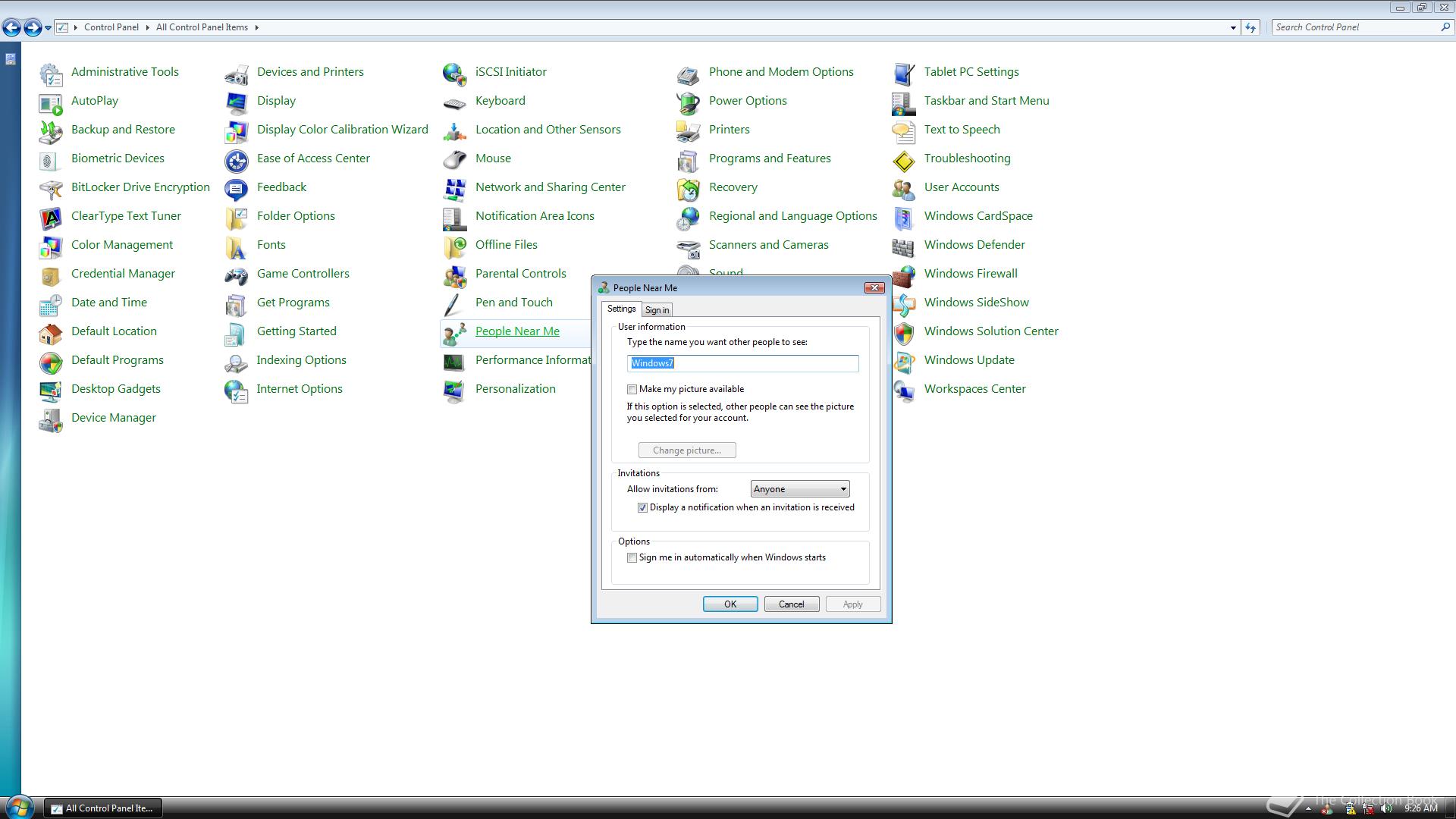Open the Administrative Tools icon

tap(51, 74)
